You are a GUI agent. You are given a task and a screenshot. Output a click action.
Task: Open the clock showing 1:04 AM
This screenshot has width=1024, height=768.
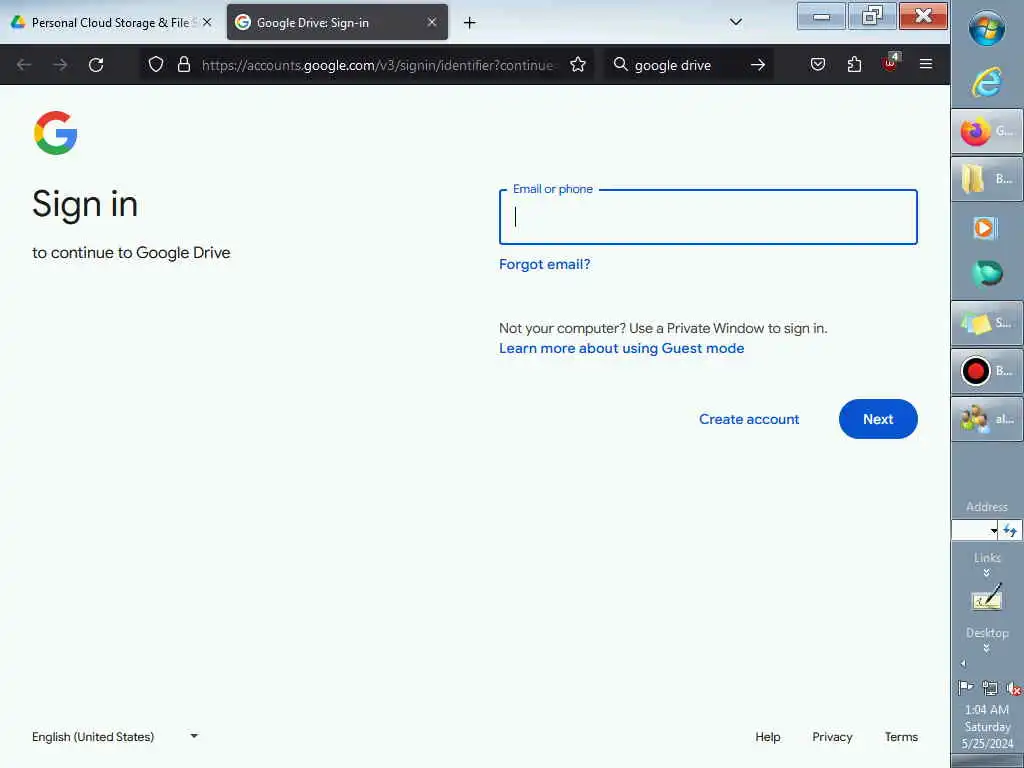point(987,726)
